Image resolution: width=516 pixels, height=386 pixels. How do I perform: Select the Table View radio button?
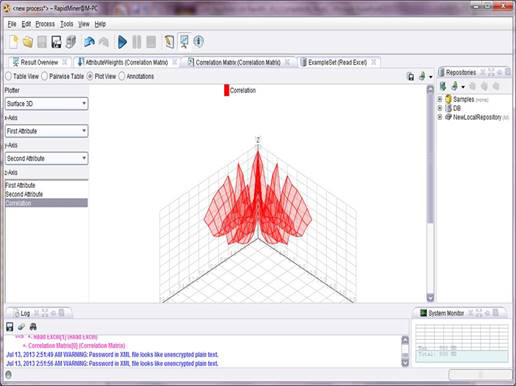pyautogui.click(x=9, y=76)
